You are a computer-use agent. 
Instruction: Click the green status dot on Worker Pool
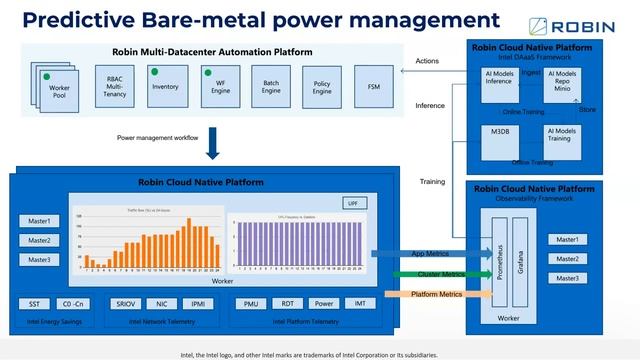pos(47,77)
